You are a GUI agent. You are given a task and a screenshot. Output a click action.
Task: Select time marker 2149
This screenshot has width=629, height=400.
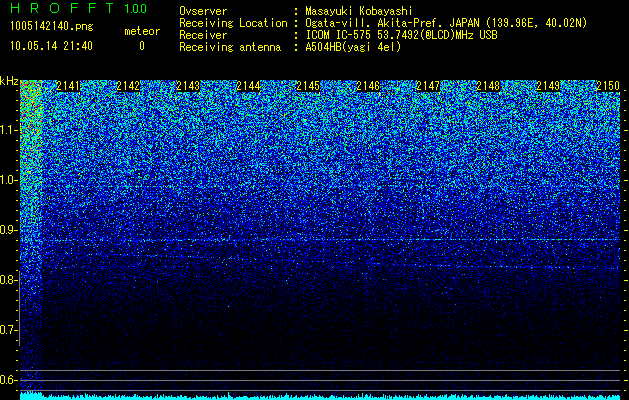tap(548, 86)
